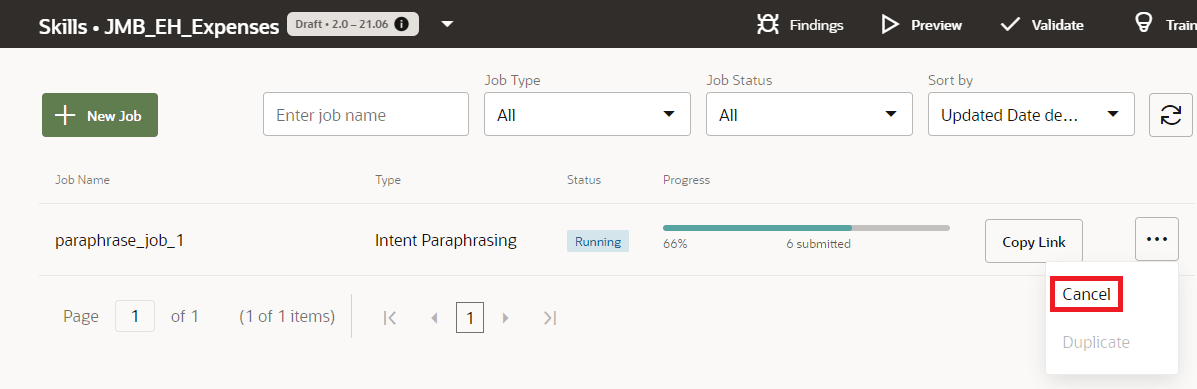Go to first page of jobs
Screen dimensions: 1197x389
click(390, 317)
